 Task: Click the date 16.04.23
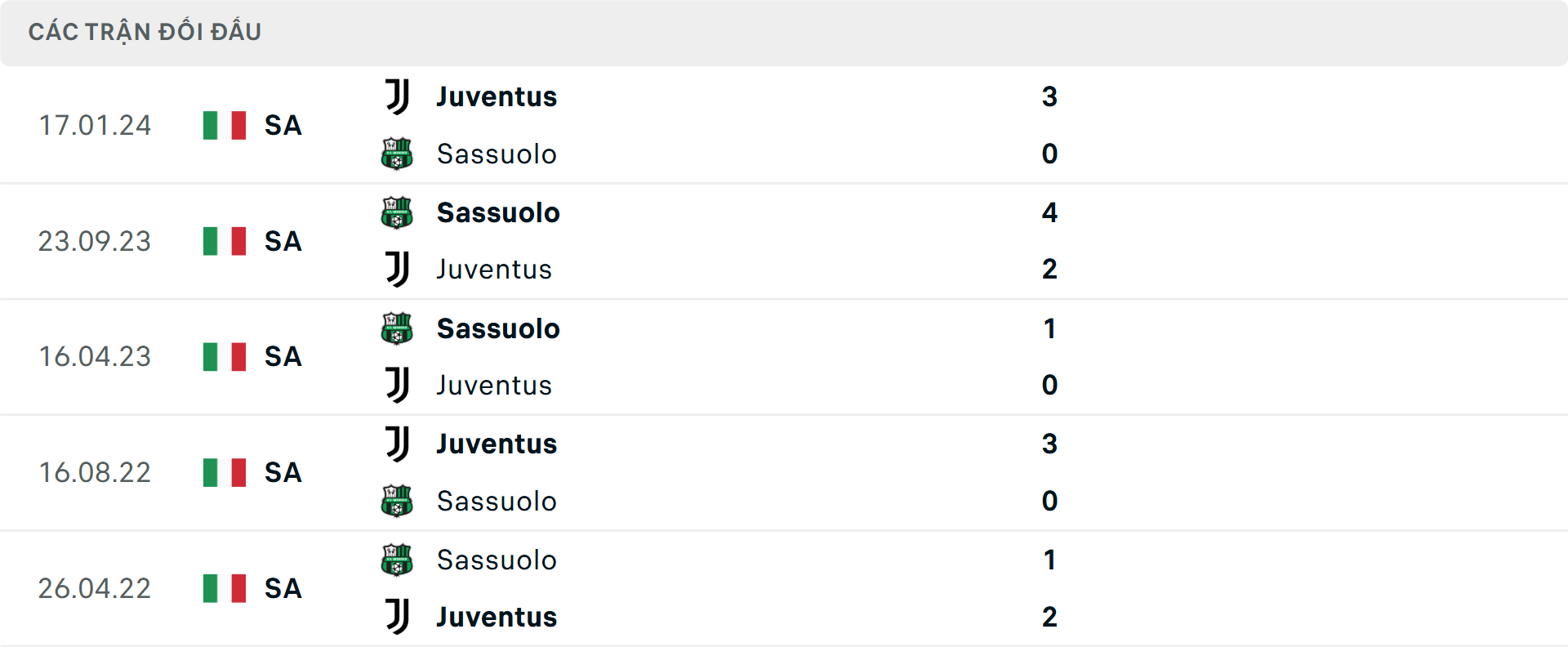(x=95, y=356)
